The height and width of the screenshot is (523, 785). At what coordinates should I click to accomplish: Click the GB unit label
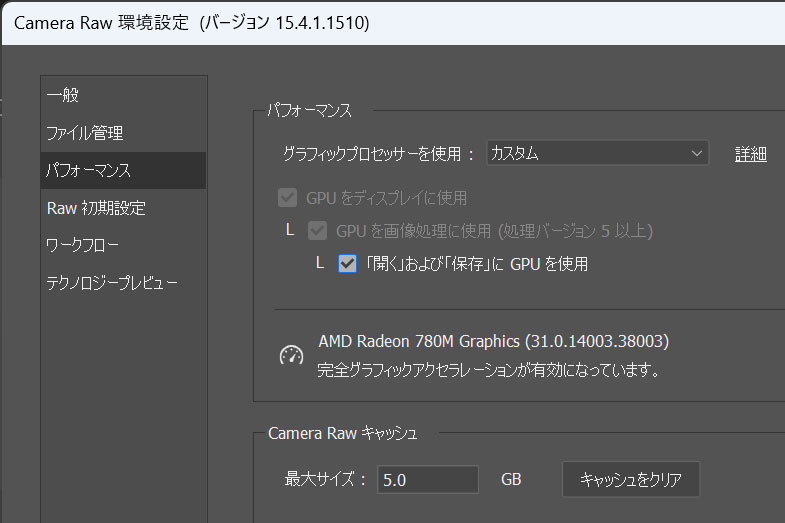pyautogui.click(x=511, y=479)
